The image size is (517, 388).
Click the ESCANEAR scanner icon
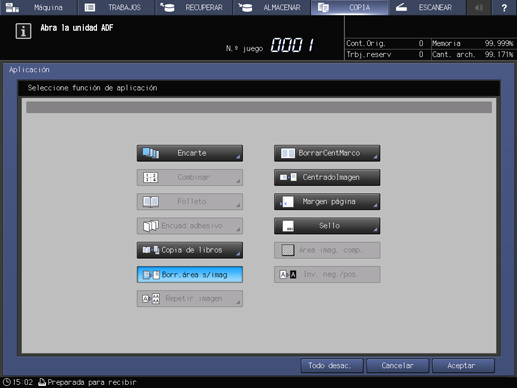pyautogui.click(x=401, y=7)
